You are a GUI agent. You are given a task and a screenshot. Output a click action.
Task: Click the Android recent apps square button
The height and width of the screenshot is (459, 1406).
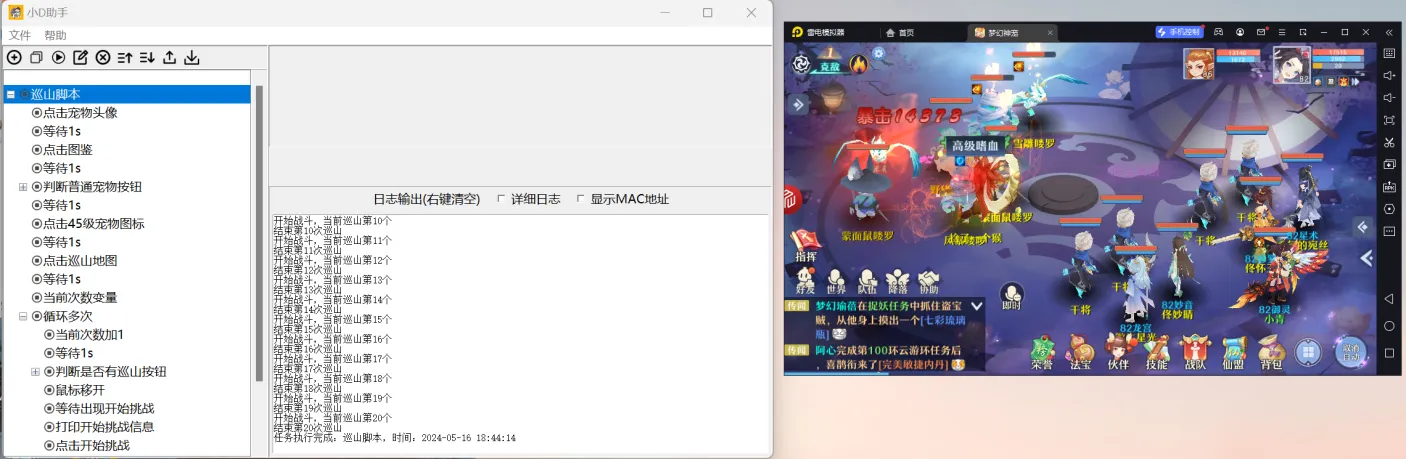coord(1389,353)
